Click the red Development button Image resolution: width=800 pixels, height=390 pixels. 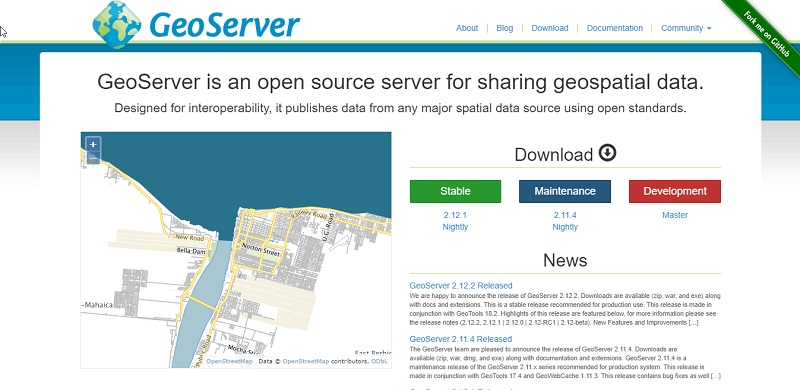(674, 191)
